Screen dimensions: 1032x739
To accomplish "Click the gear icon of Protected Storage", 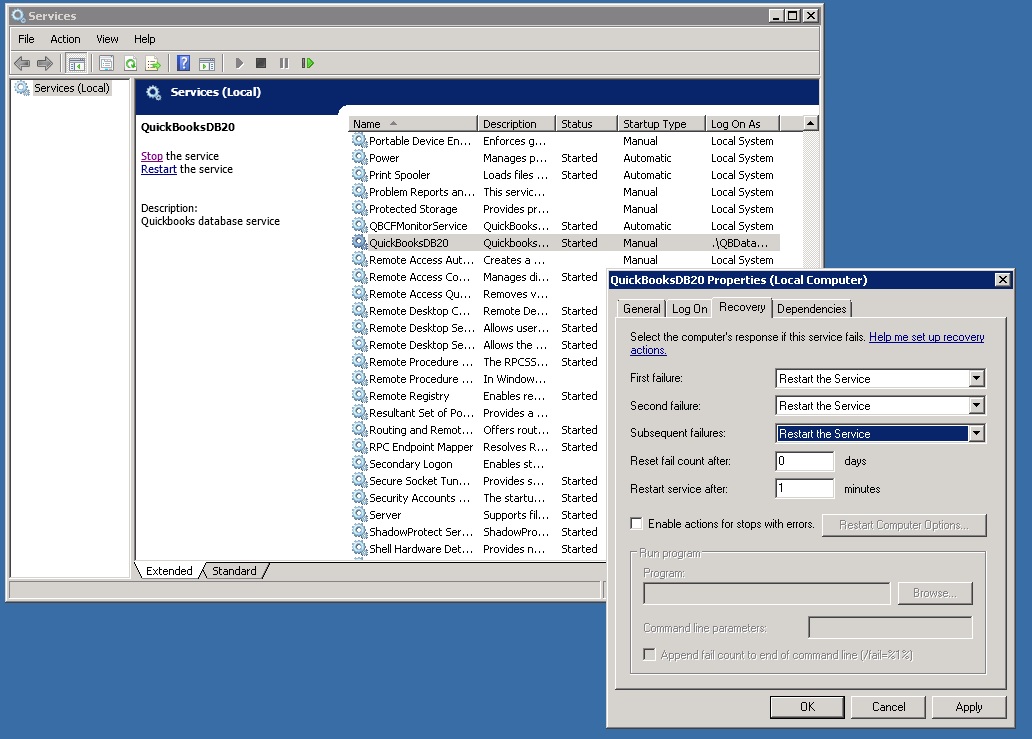I will [x=359, y=208].
